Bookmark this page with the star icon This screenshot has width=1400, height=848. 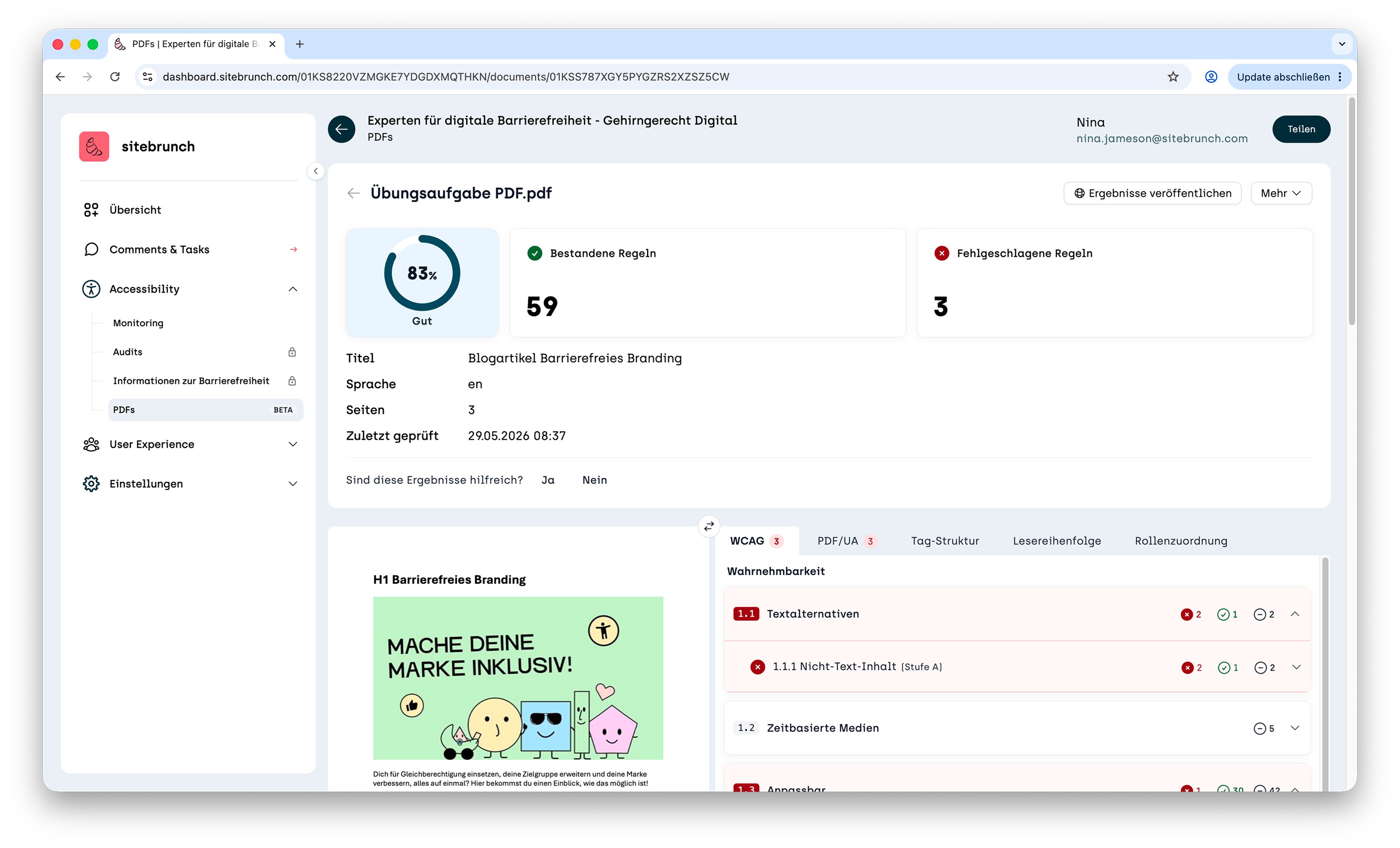click(x=1173, y=77)
